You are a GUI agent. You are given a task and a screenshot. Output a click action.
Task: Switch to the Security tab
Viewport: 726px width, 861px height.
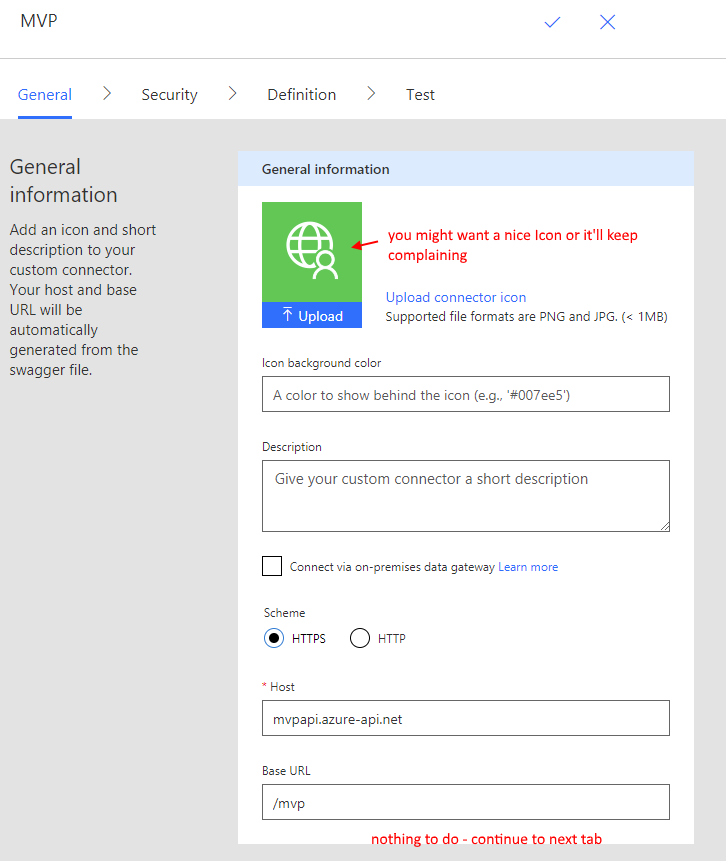point(169,95)
